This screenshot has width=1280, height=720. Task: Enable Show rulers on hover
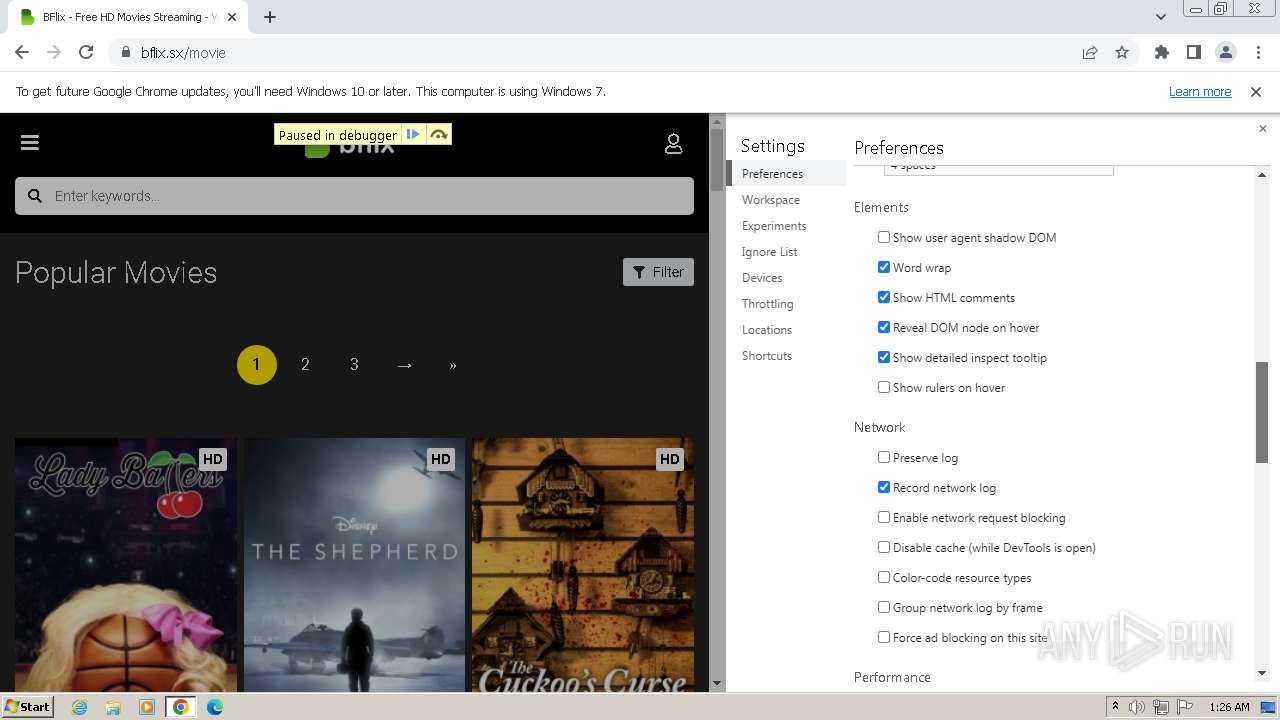(x=884, y=387)
